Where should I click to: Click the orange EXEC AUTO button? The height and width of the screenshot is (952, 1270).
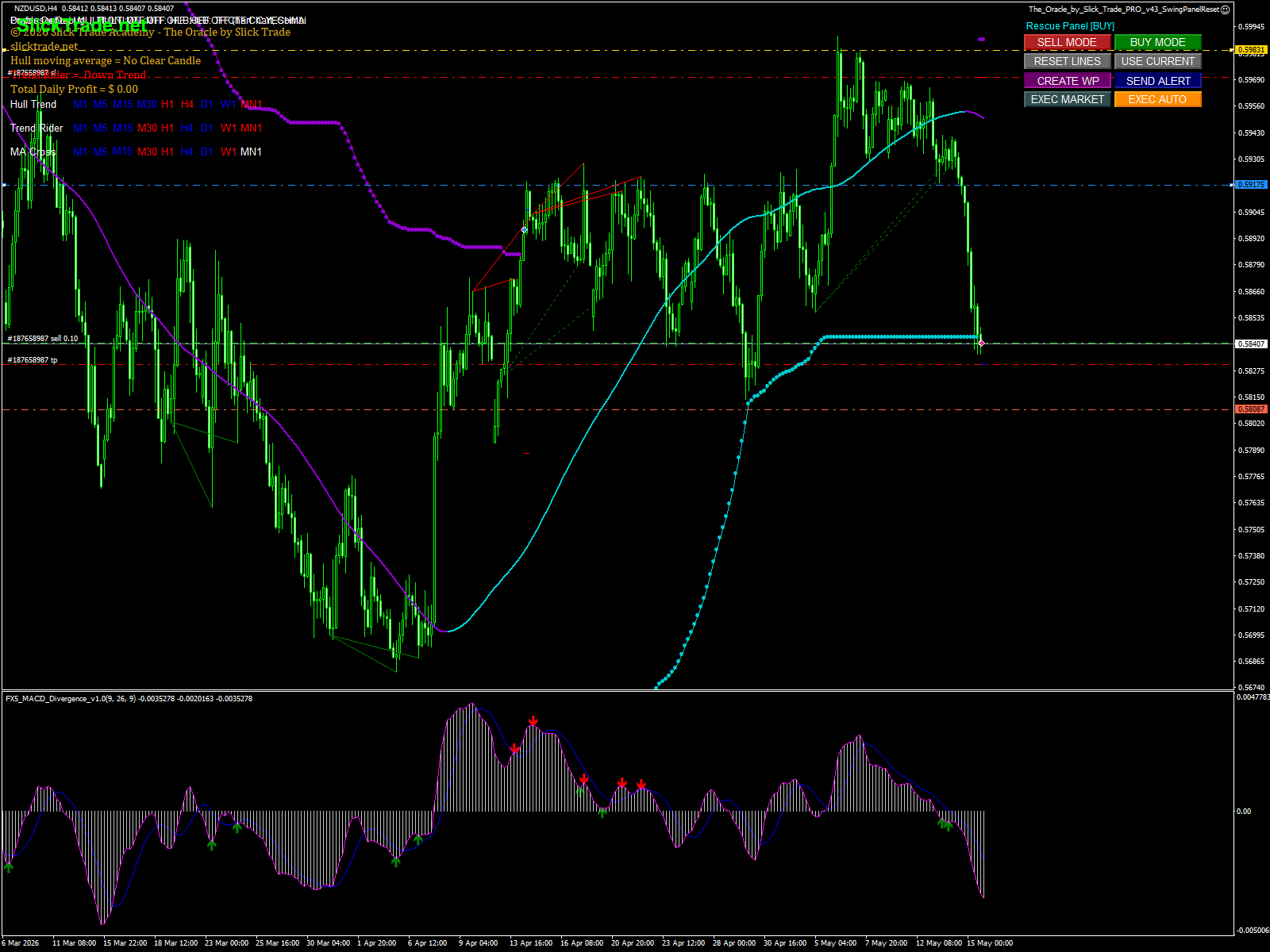tap(1157, 99)
